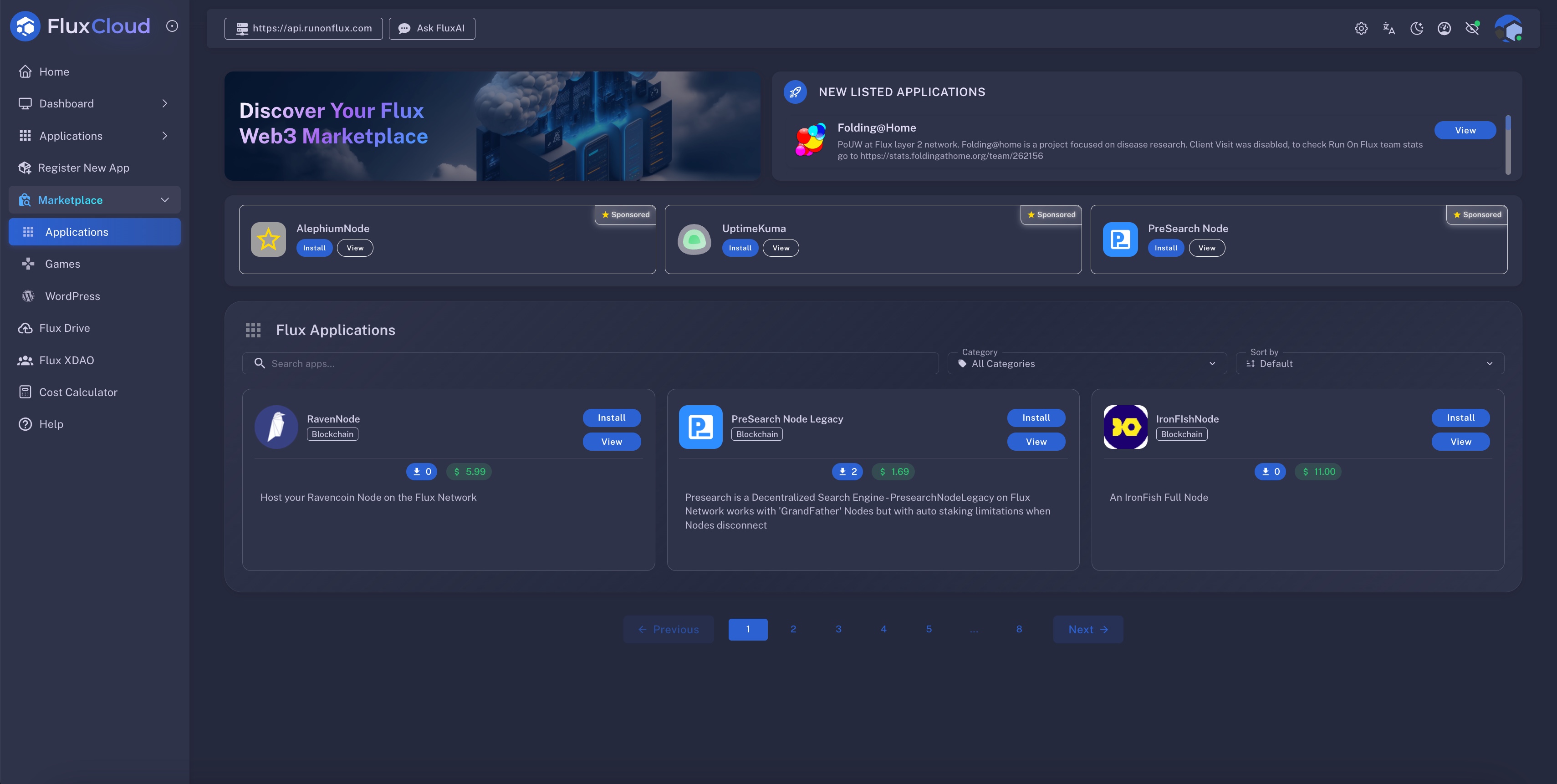
Task: Toggle the crossed-out eye visibility icon
Action: pyautogui.click(x=1472, y=28)
